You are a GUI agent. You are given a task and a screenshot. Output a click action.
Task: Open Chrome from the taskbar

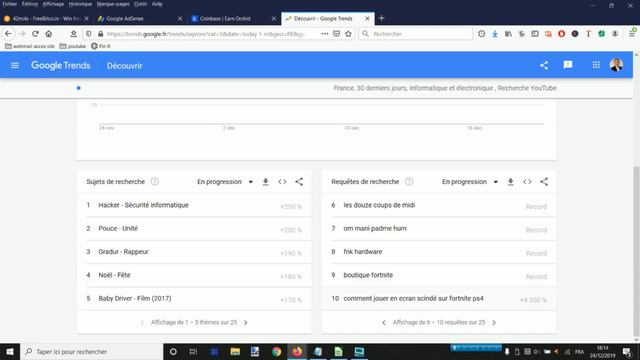pyautogui.click(x=276, y=351)
